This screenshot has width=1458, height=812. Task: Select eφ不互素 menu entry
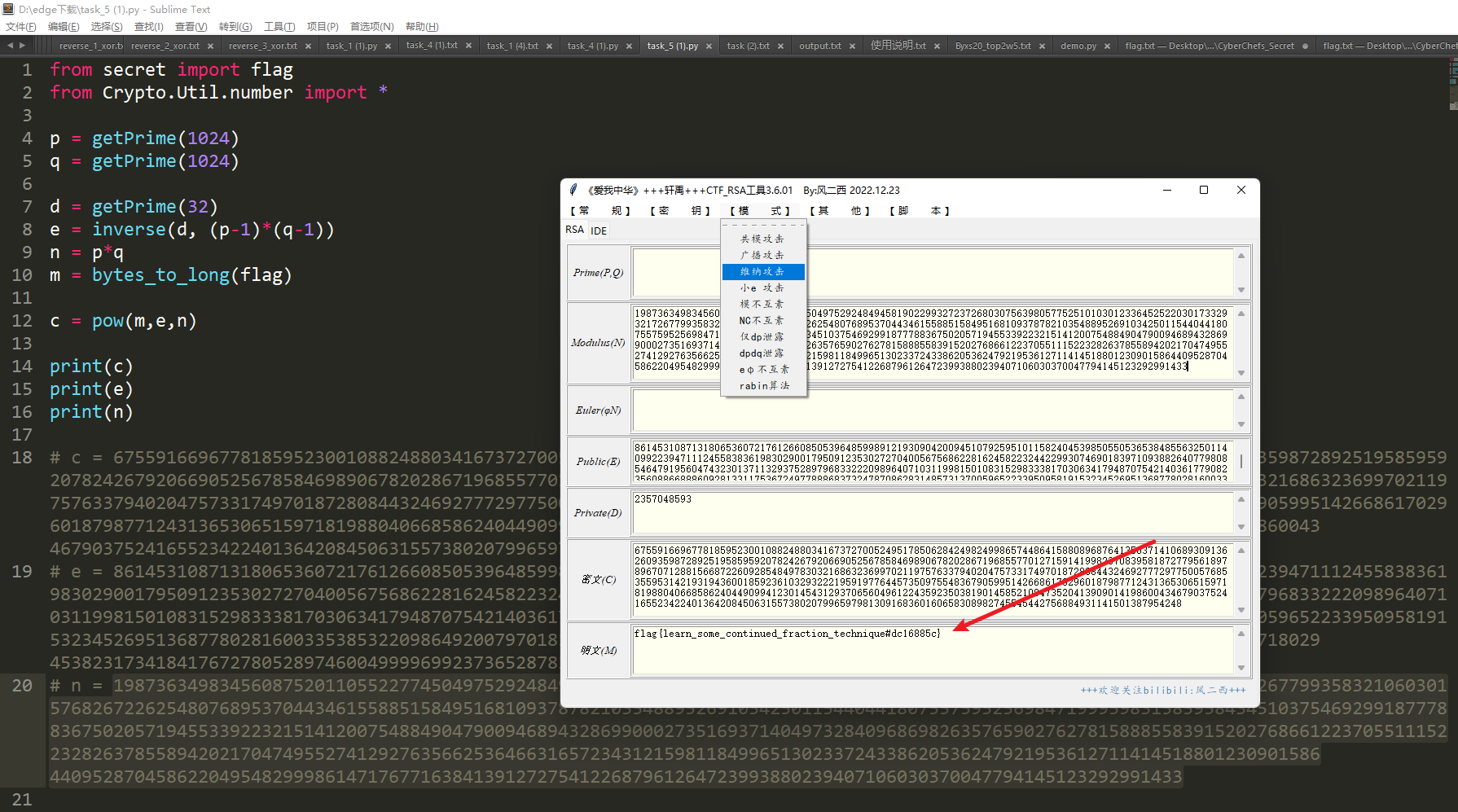[763, 369]
